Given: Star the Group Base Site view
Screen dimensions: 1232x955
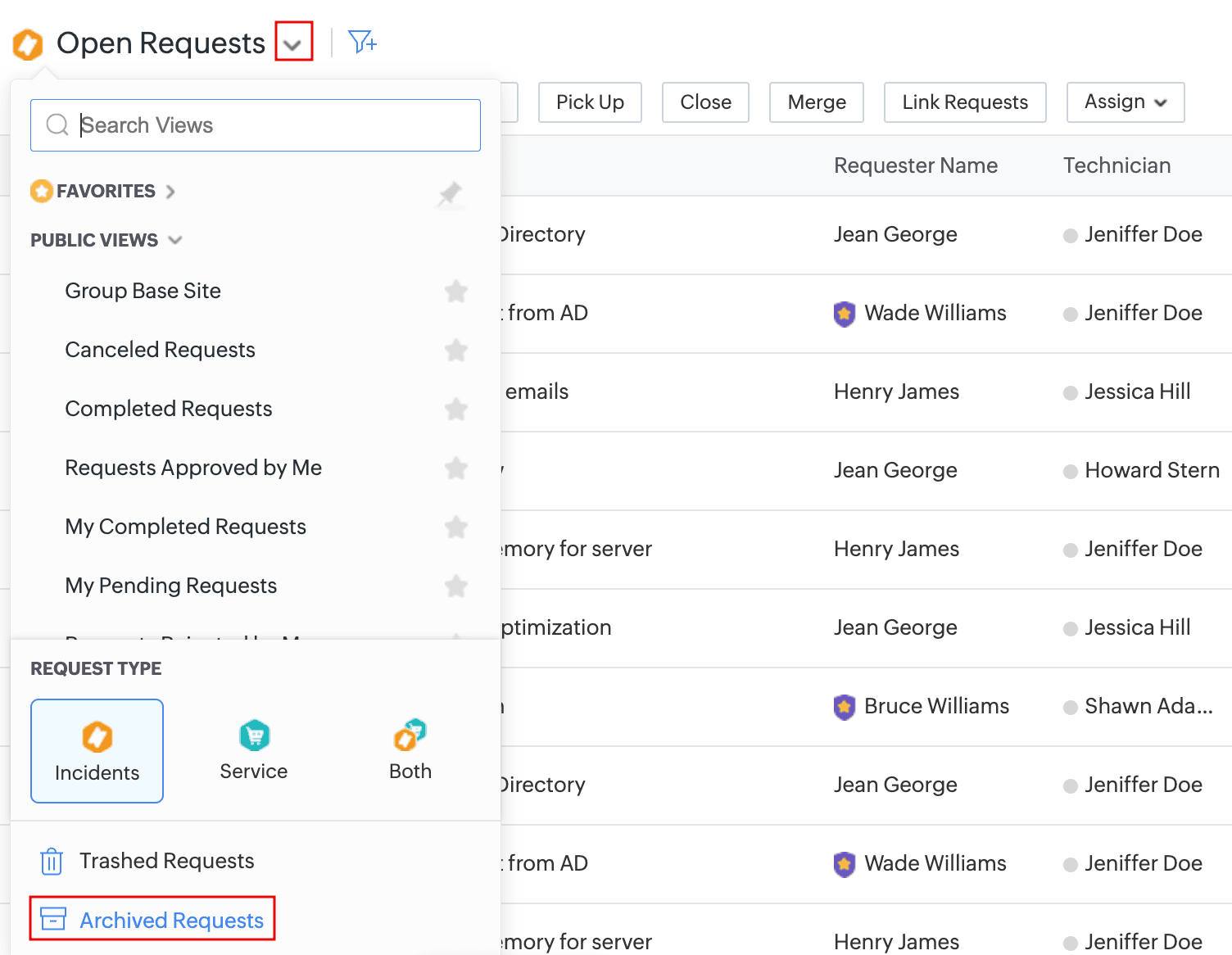Looking at the screenshot, I should click(455, 292).
